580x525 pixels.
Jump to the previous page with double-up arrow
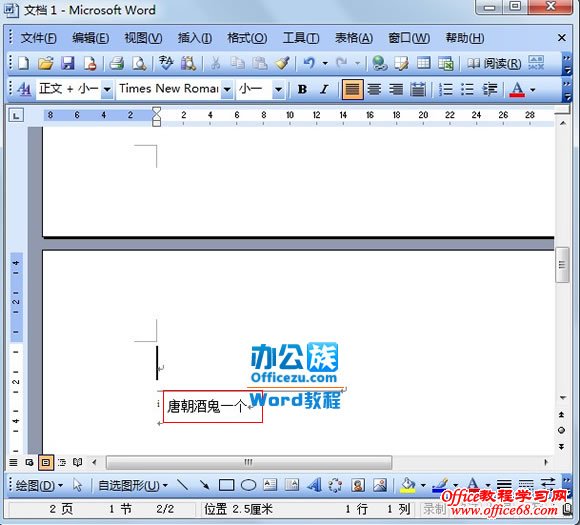(x=561, y=414)
